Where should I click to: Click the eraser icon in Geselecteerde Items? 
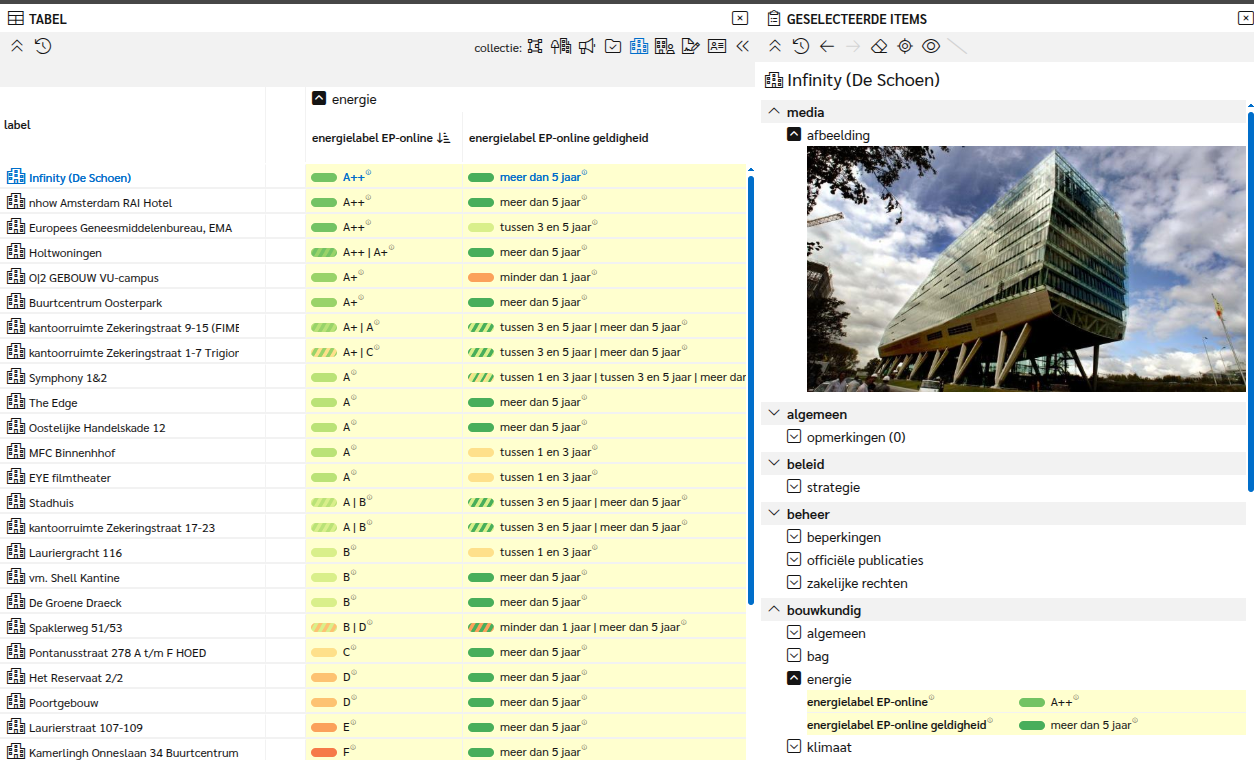(878, 46)
